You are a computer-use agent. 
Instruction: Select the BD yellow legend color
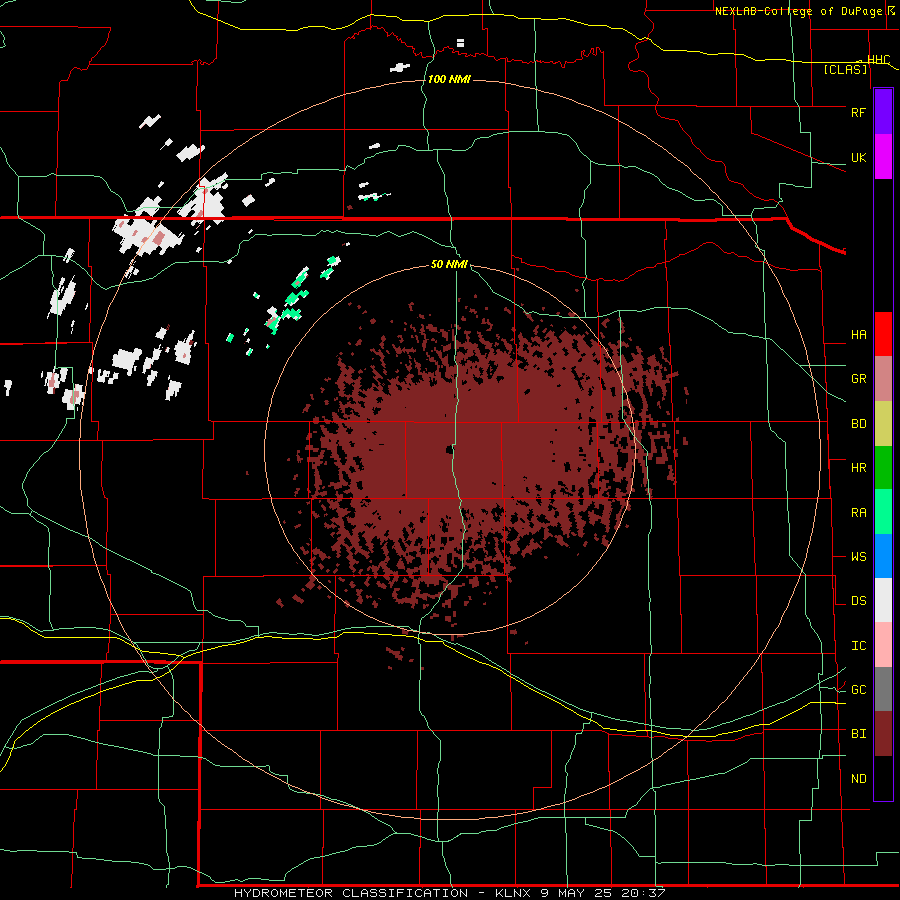point(883,423)
